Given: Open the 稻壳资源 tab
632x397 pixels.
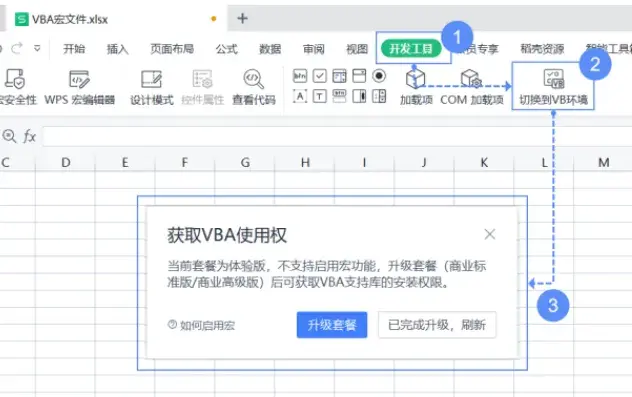Looking at the screenshot, I should click(x=542, y=49).
